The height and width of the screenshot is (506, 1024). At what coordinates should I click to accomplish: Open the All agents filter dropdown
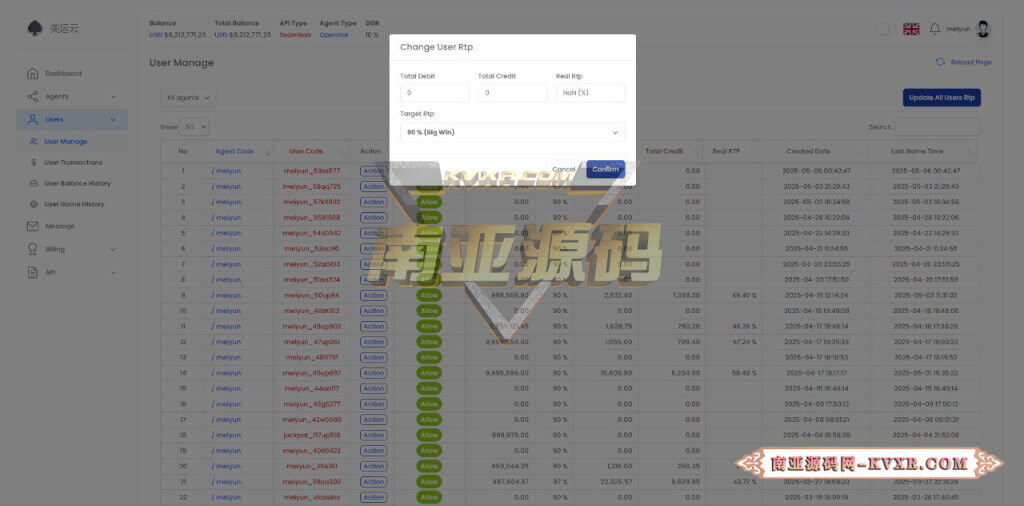coord(188,97)
